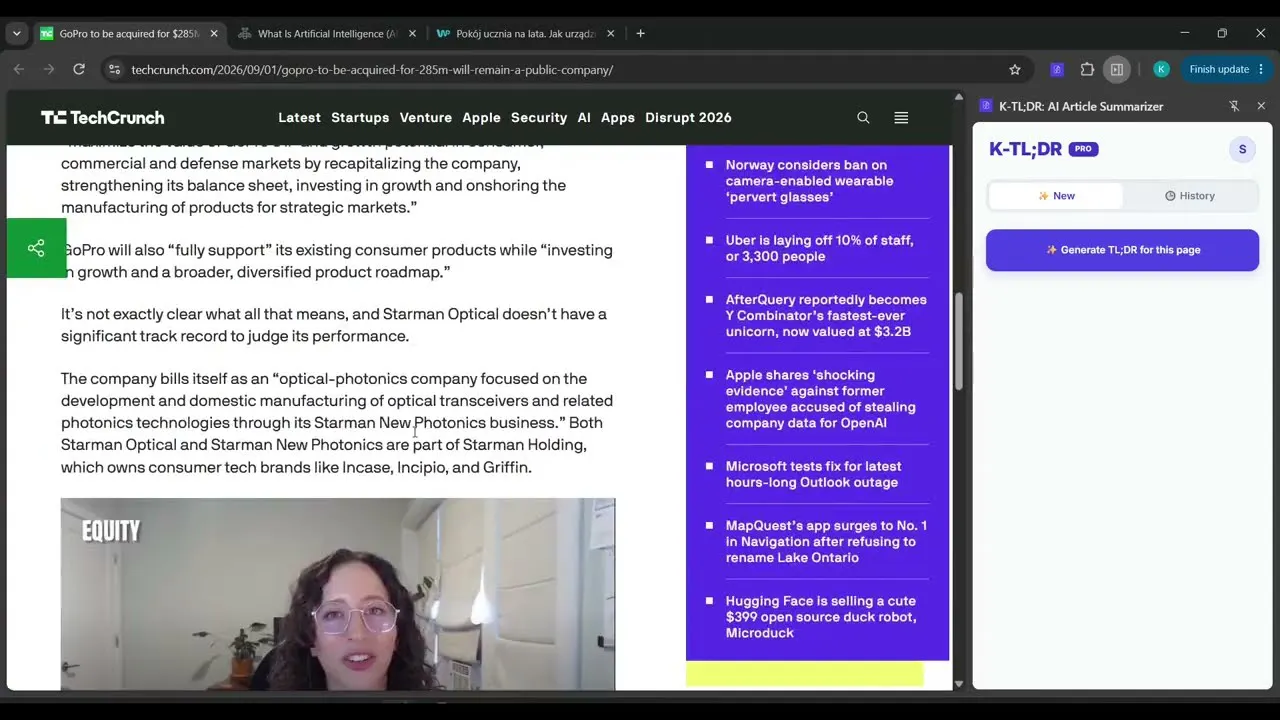1280x720 pixels.
Task: Select the New tab in K-TL;DR
Action: click(1056, 196)
